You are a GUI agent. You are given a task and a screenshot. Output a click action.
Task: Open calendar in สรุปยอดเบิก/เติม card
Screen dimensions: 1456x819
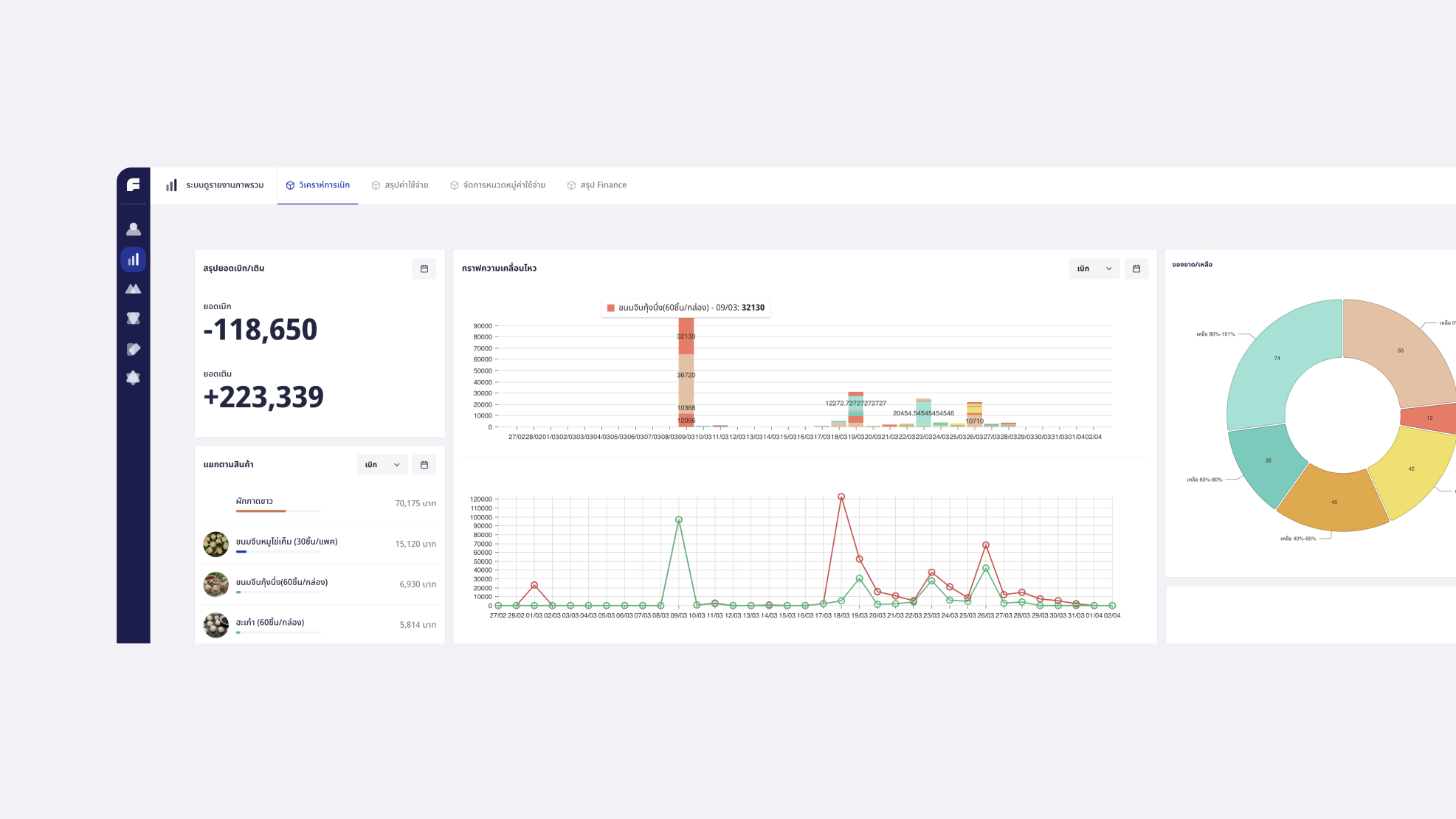(x=424, y=269)
